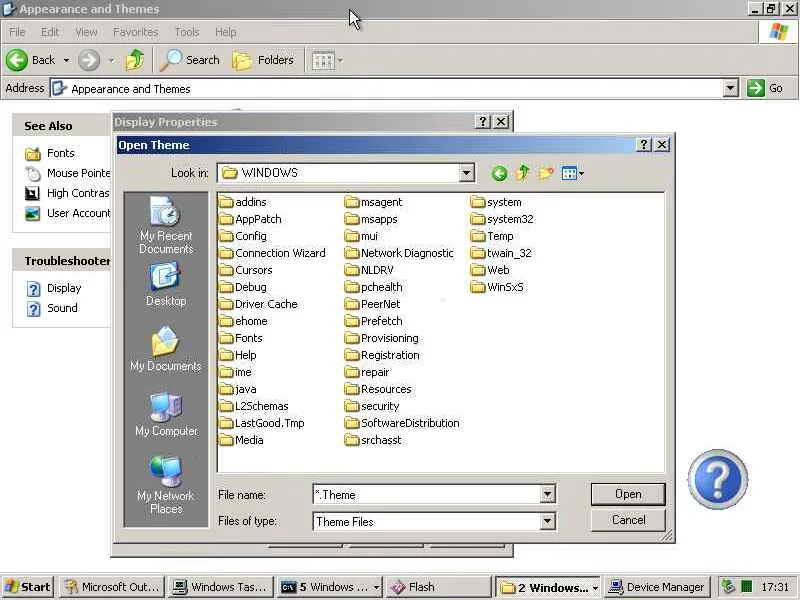The image size is (800, 600).
Task: Open the View menu
Action: point(86,32)
